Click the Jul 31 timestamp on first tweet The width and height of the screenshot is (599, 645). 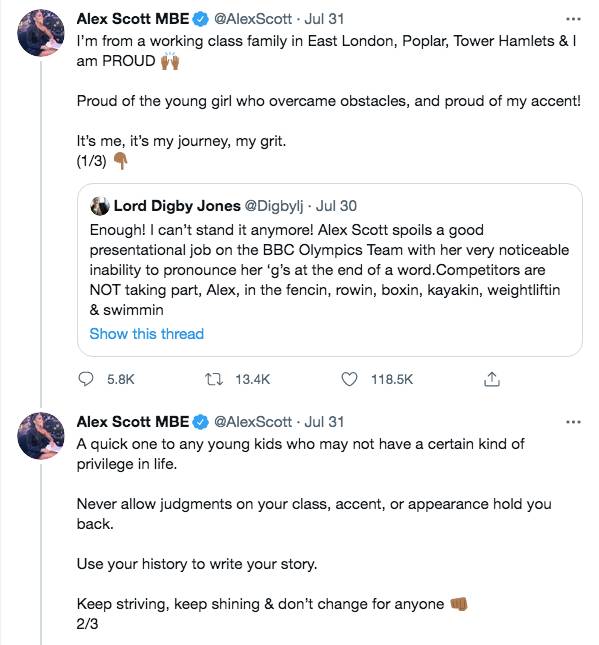click(x=324, y=19)
